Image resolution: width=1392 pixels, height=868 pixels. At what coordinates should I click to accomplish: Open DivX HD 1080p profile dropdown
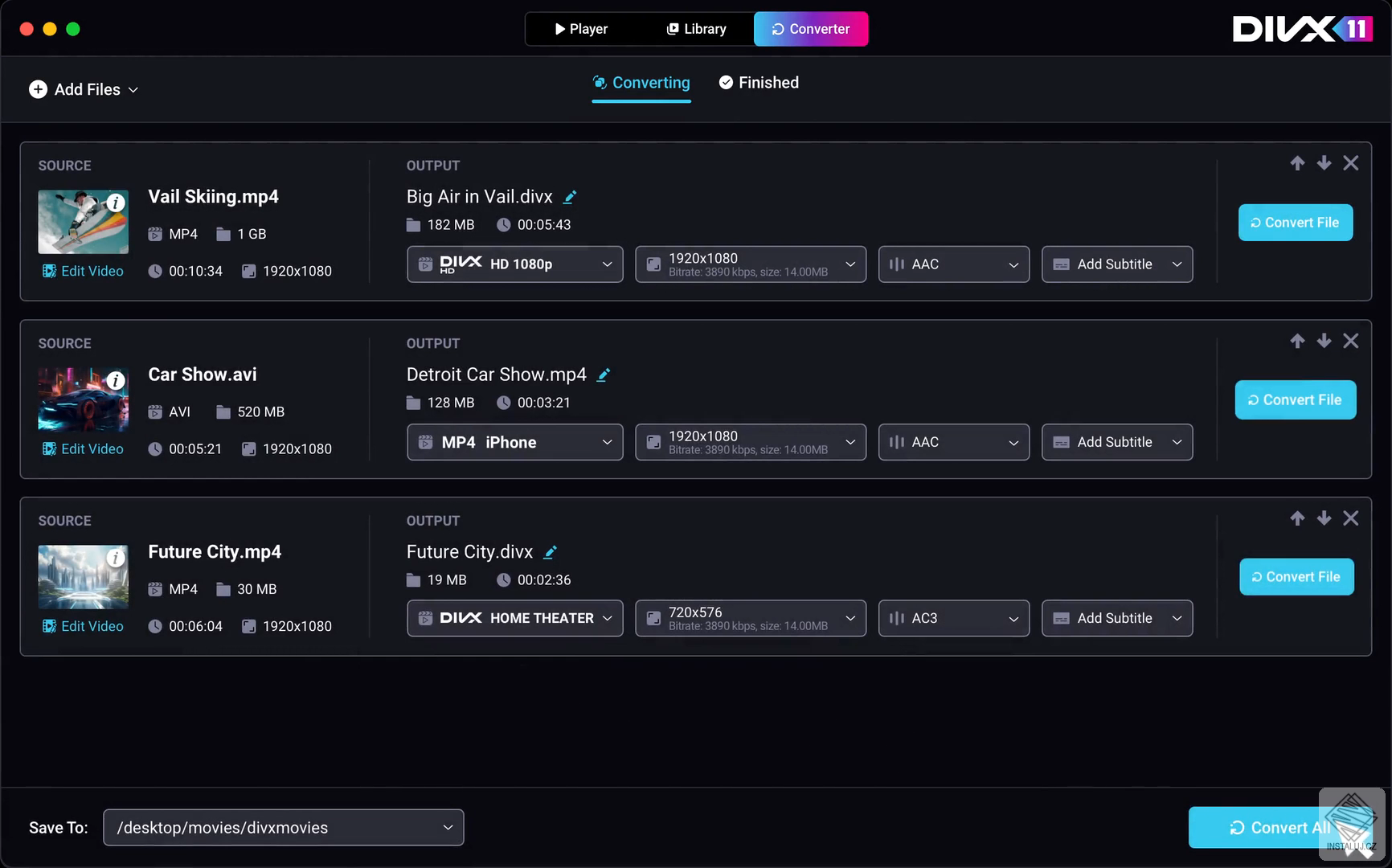point(514,264)
